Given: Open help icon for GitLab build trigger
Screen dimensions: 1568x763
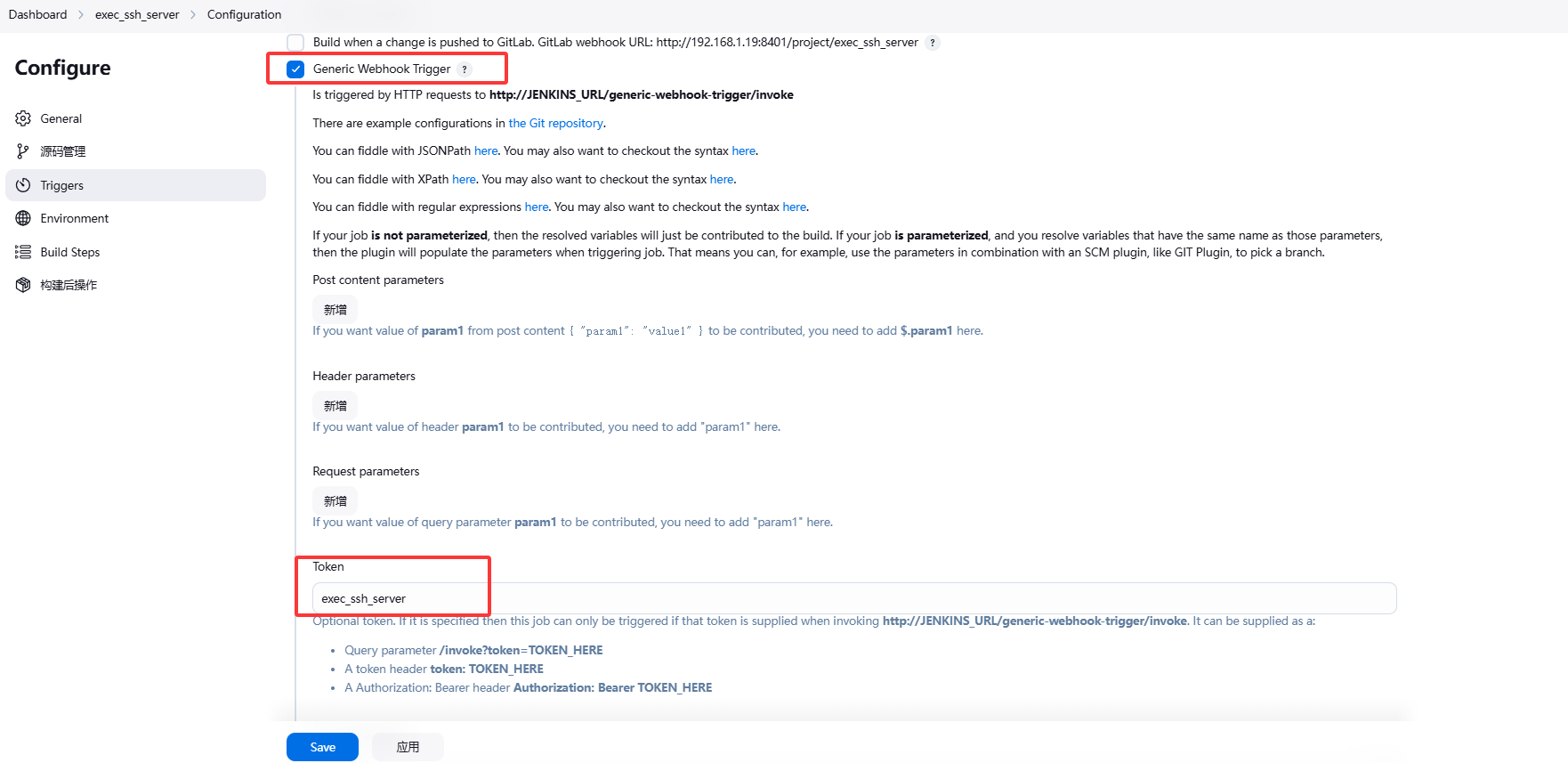Looking at the screenshot, I should coord(932,43).
